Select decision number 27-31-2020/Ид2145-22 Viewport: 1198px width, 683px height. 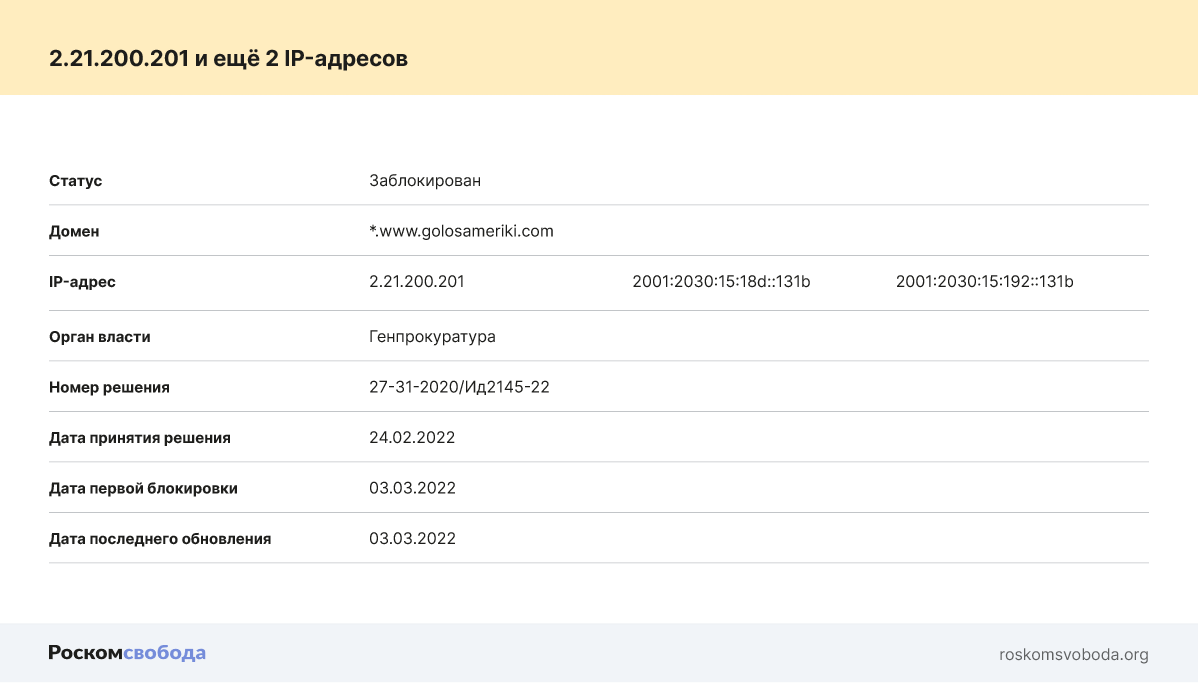459,387
